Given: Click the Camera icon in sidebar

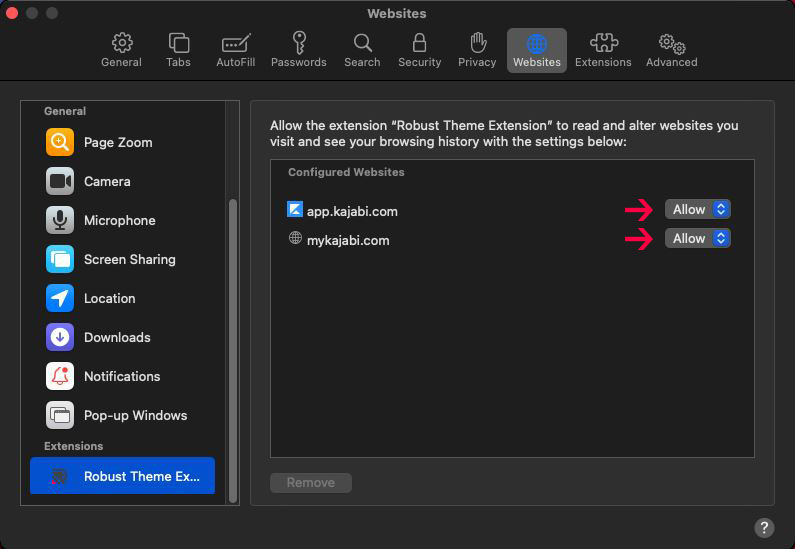Looking at the screenshot, I should pos(60,181).
